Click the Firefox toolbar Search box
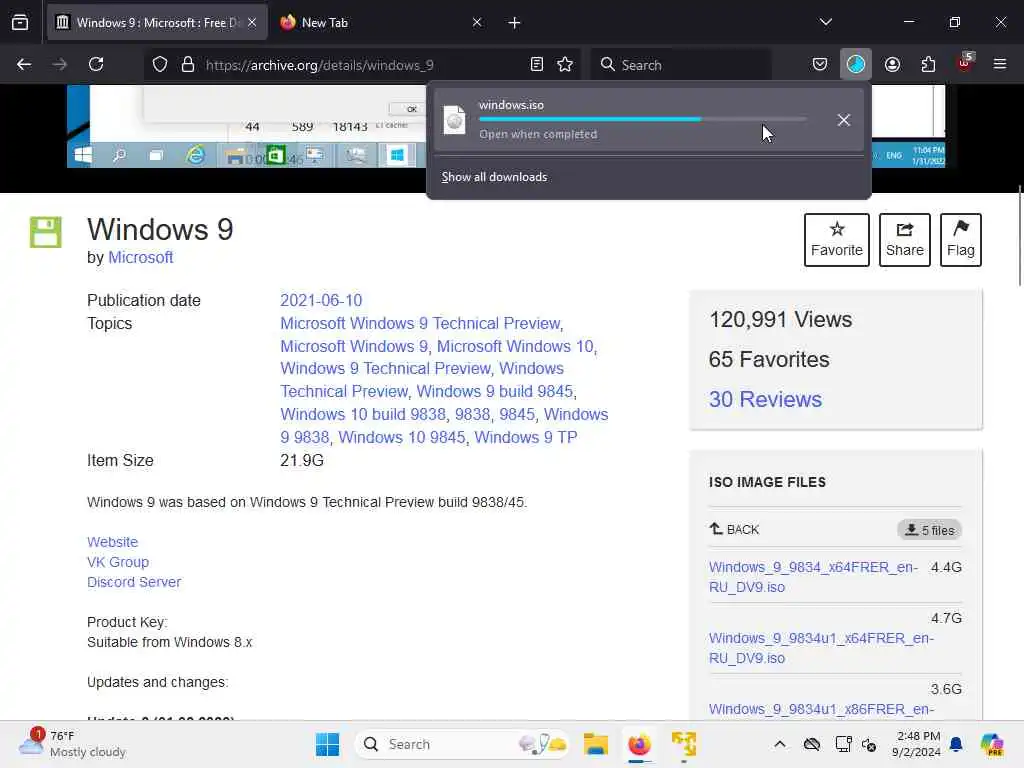The image size is (1024, 768). [682, 65]
